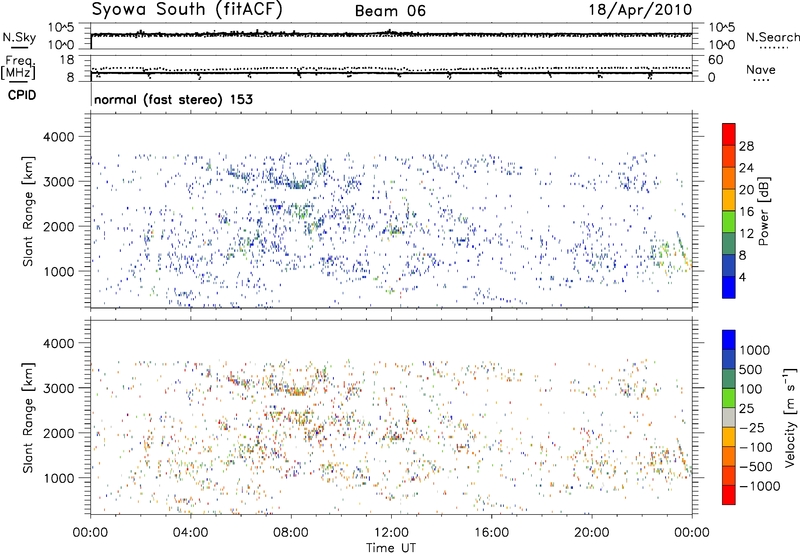Click the '60' tick on the Nave axis
Image resolution: width=800 pixels, height=554 pixels.
point(716,60)
